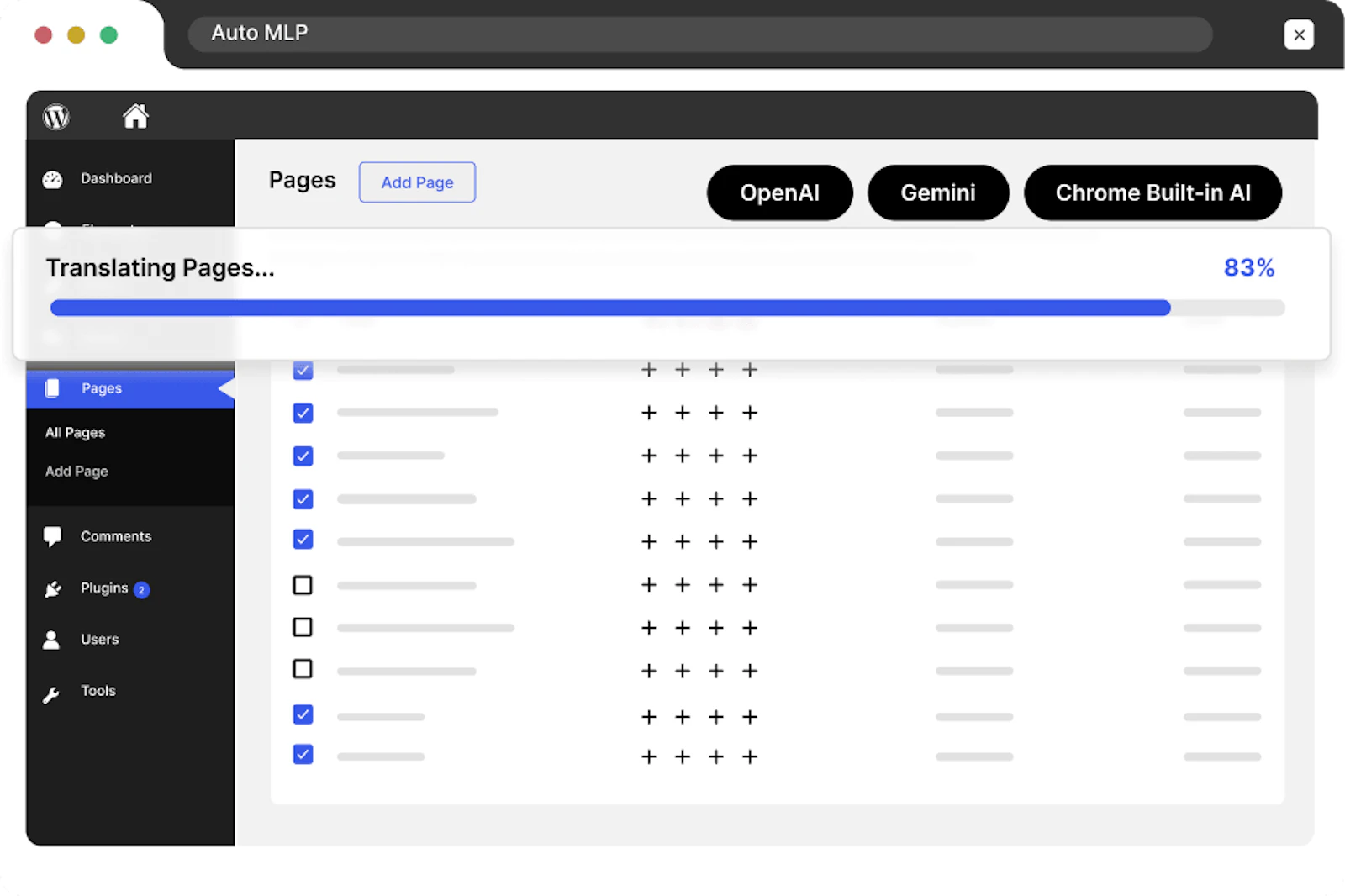Viewport: 1345px width, 896px height.
Task: Uncheck the third row page checkbox
Action: tap(303, 456)
